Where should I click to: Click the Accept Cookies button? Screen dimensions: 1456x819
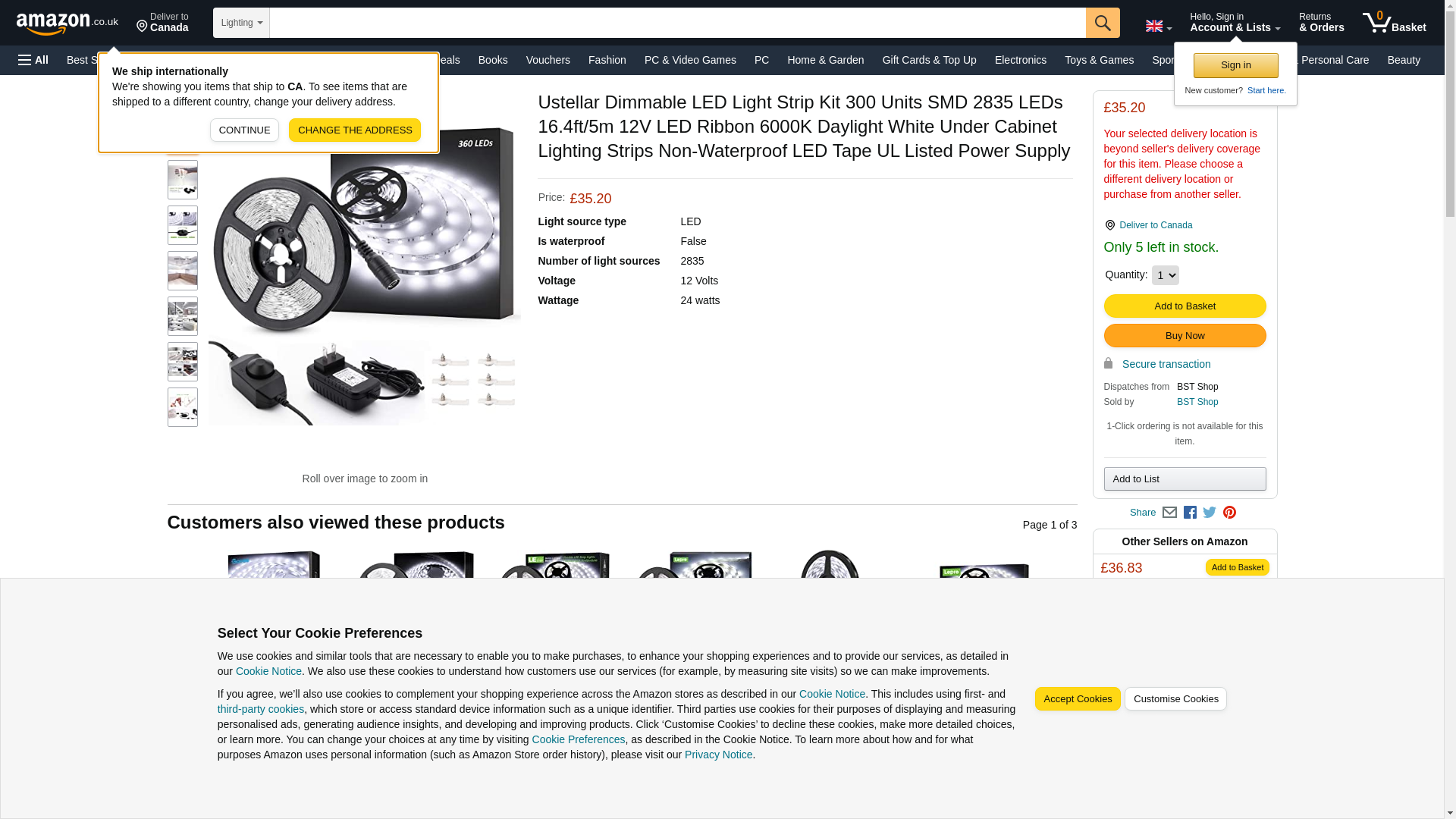[1077, 699]
